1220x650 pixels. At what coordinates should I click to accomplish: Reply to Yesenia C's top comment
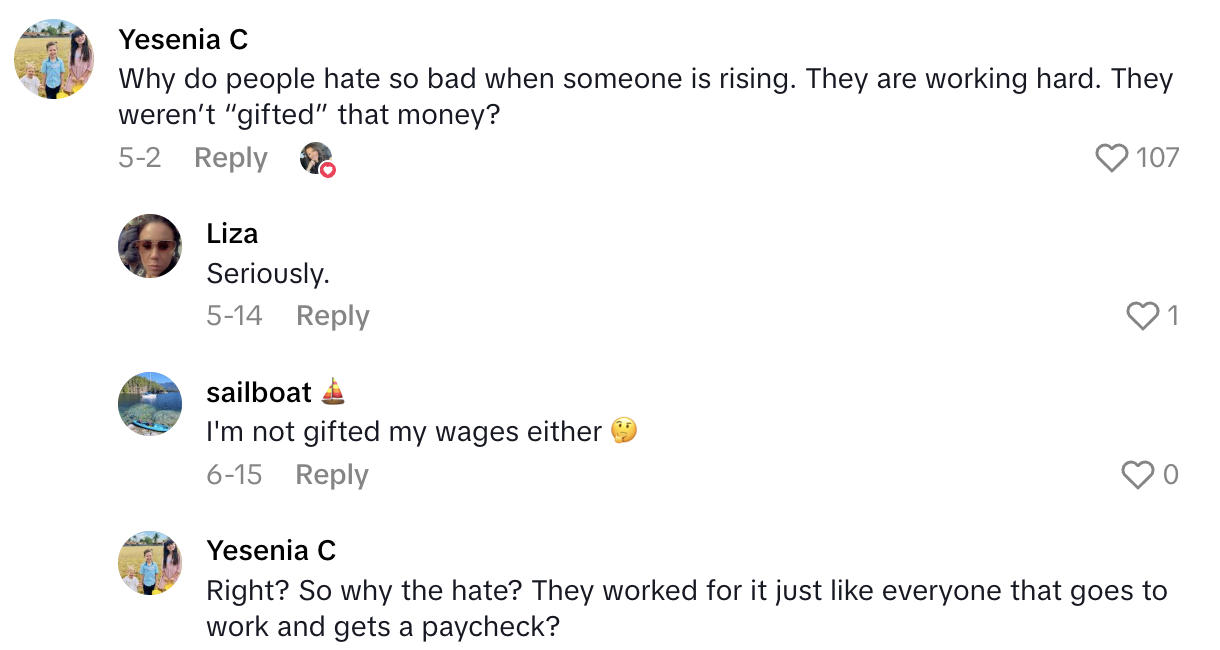pos(230,158)
